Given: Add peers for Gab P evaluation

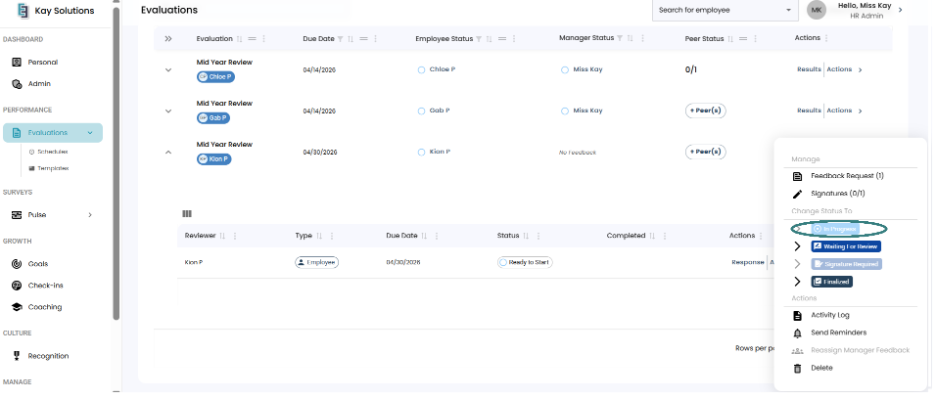Looking at the screenshot, I should pyautogui.click(x=705, y=111).
